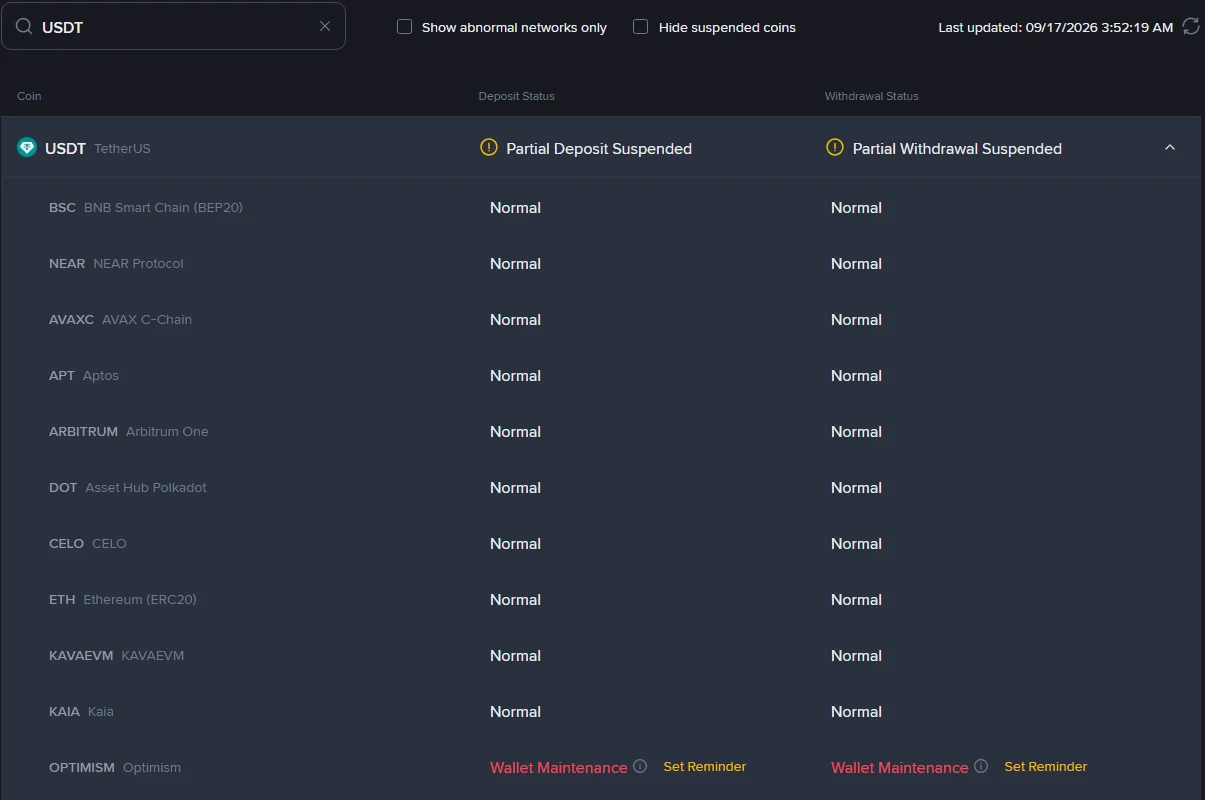Select the DOT Asset Hub Polkadot row
1205x800 pixels.
pyautogui.click(x=602, y=488)
